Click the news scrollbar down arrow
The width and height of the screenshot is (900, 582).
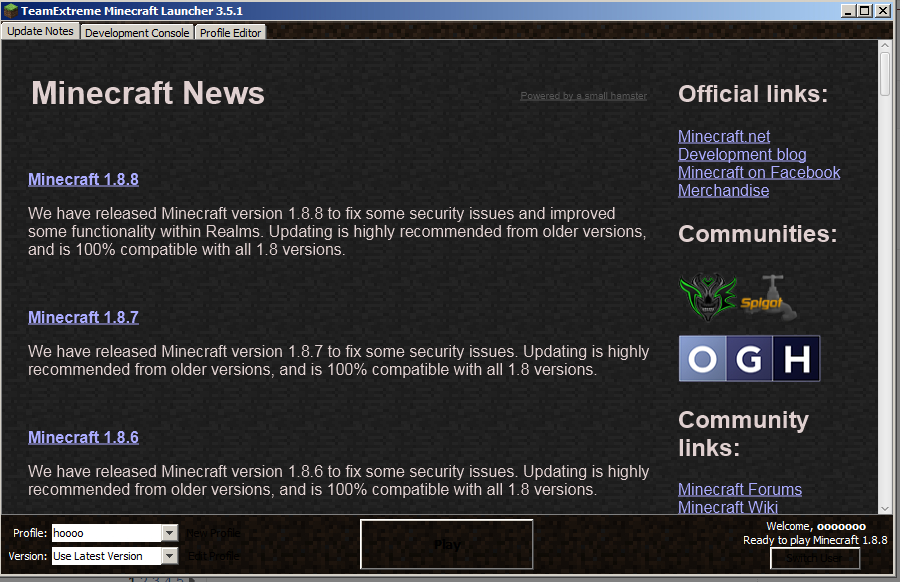click(885, 509)
